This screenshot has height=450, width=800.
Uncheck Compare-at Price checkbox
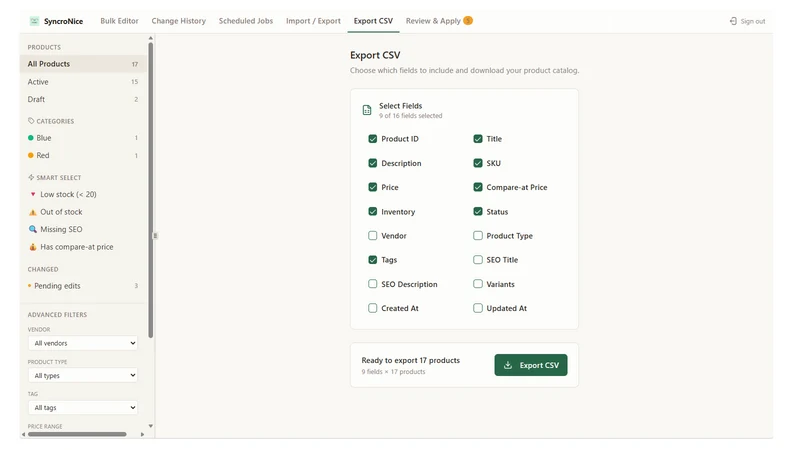tap(478, 187)
